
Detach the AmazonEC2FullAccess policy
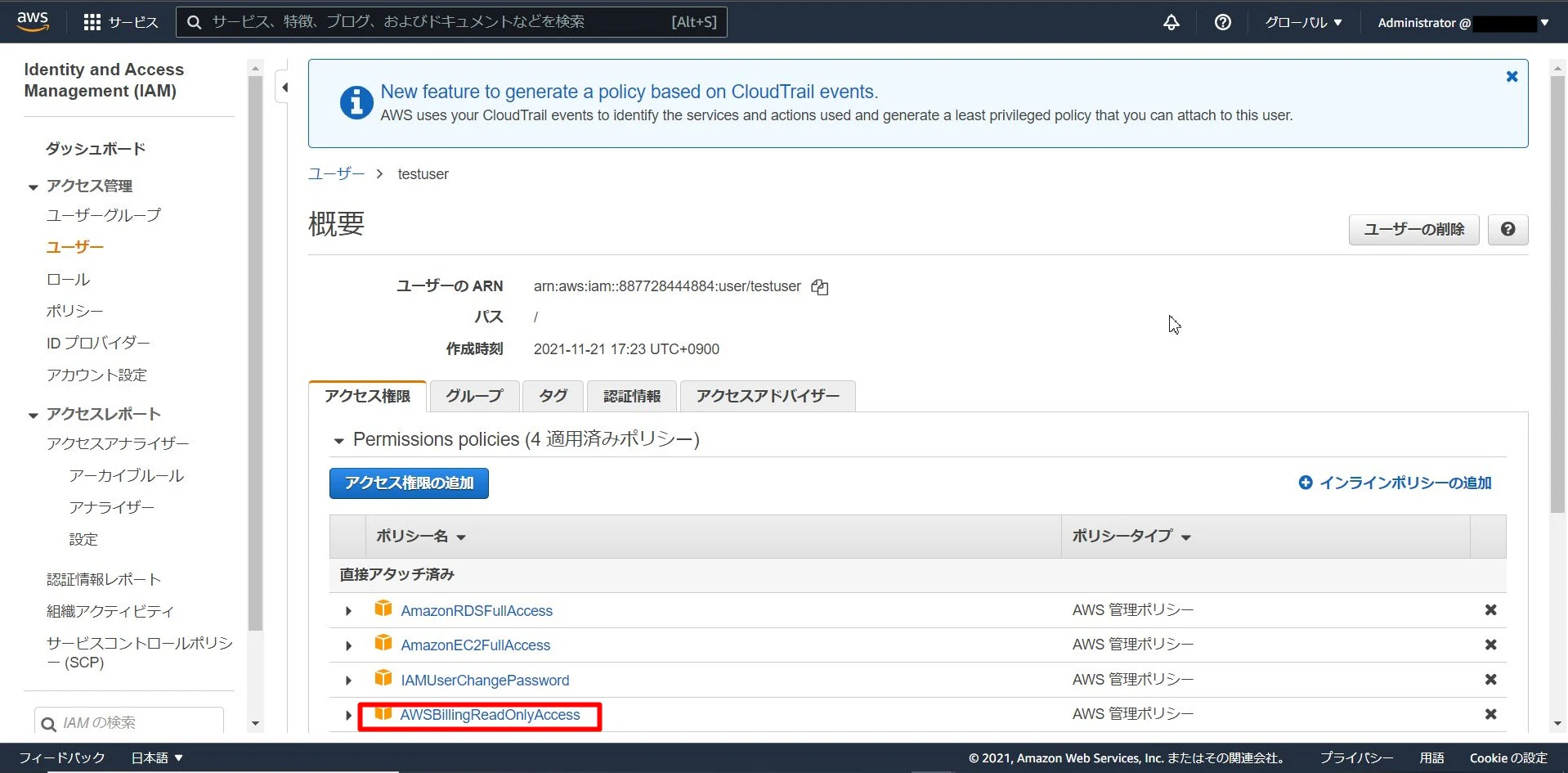1491,645
